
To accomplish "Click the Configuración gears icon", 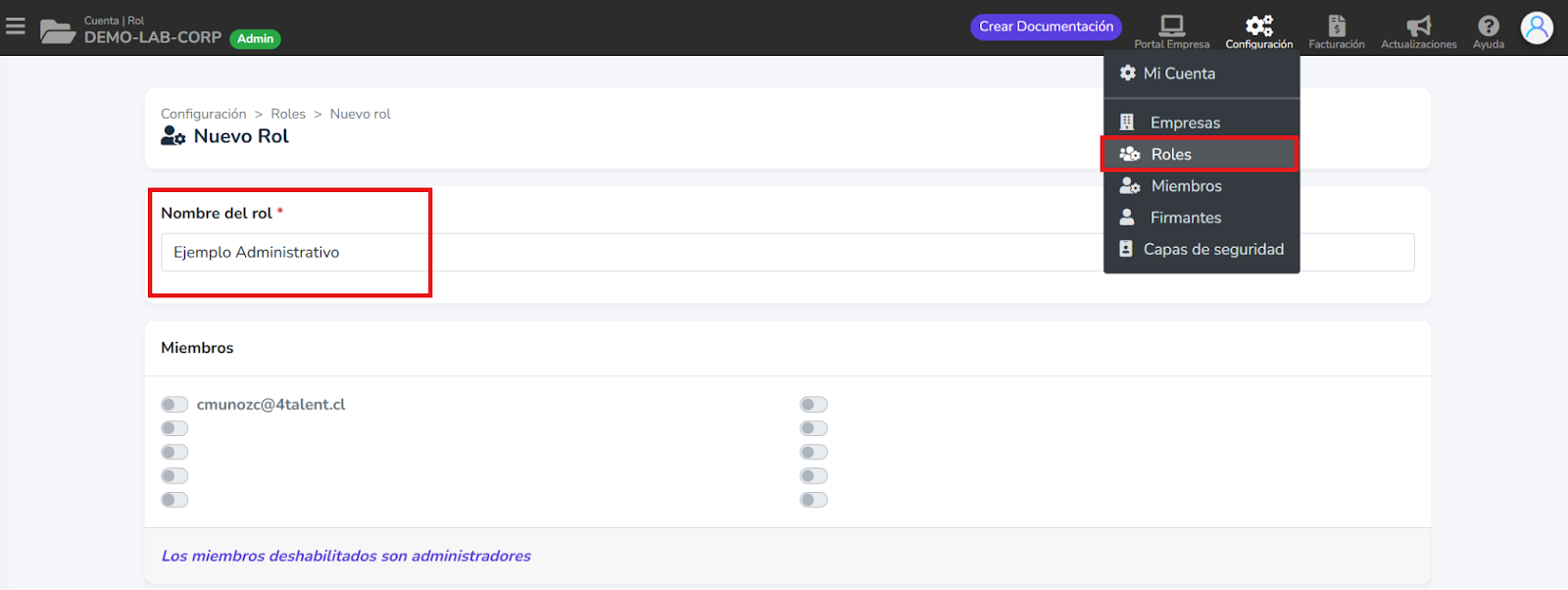I will tap(1259, 25).
